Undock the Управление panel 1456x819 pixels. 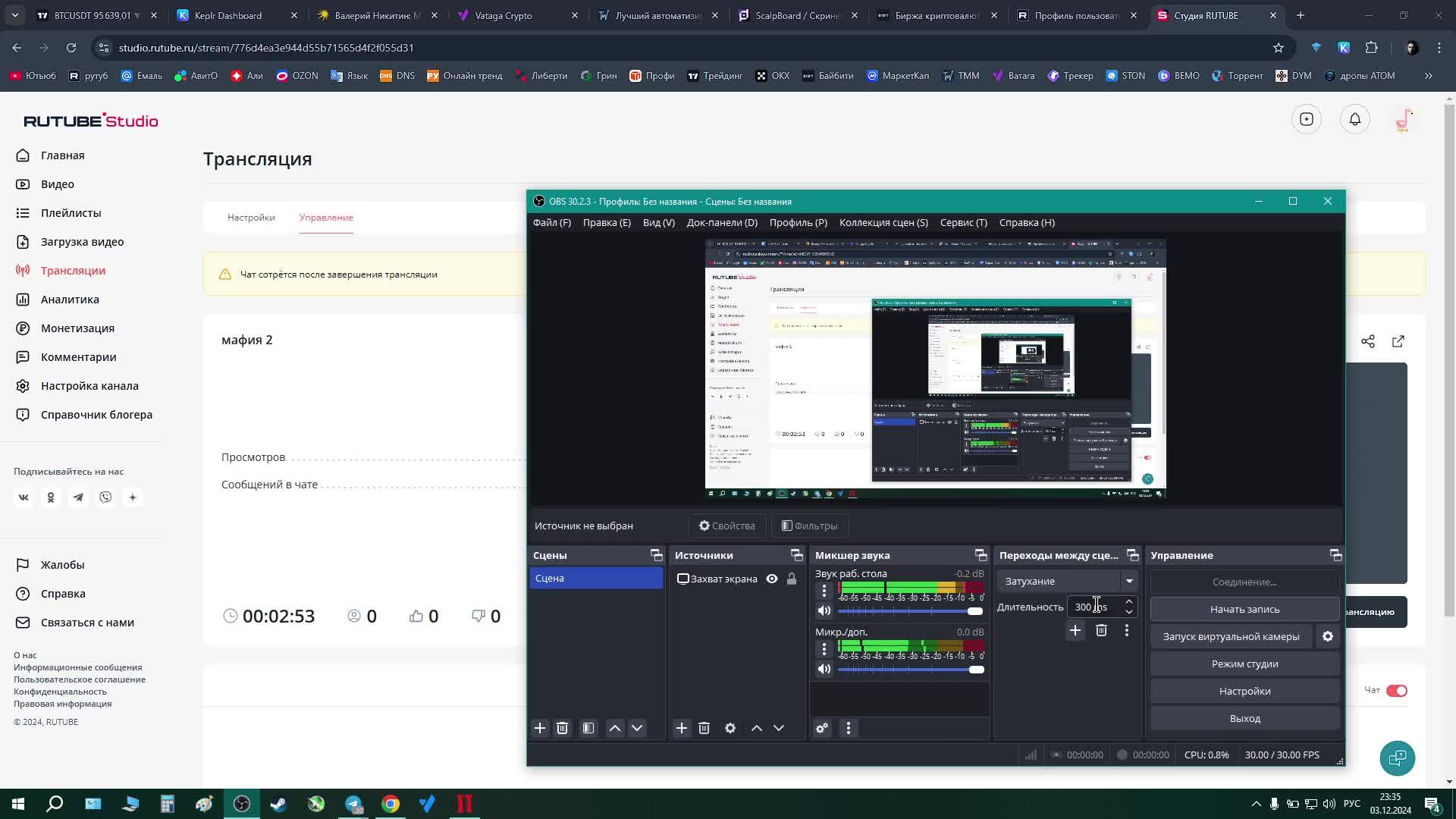[x=1335, y=555]
